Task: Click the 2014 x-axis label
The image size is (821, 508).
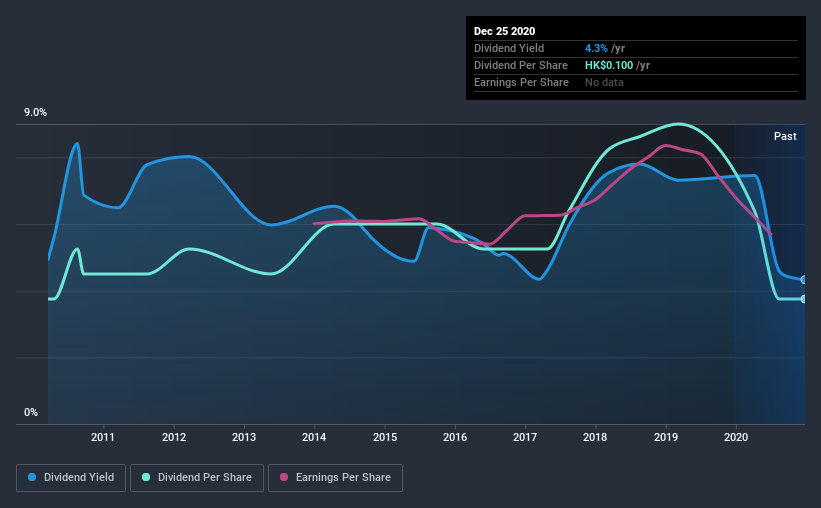Action: pos(314,437)
